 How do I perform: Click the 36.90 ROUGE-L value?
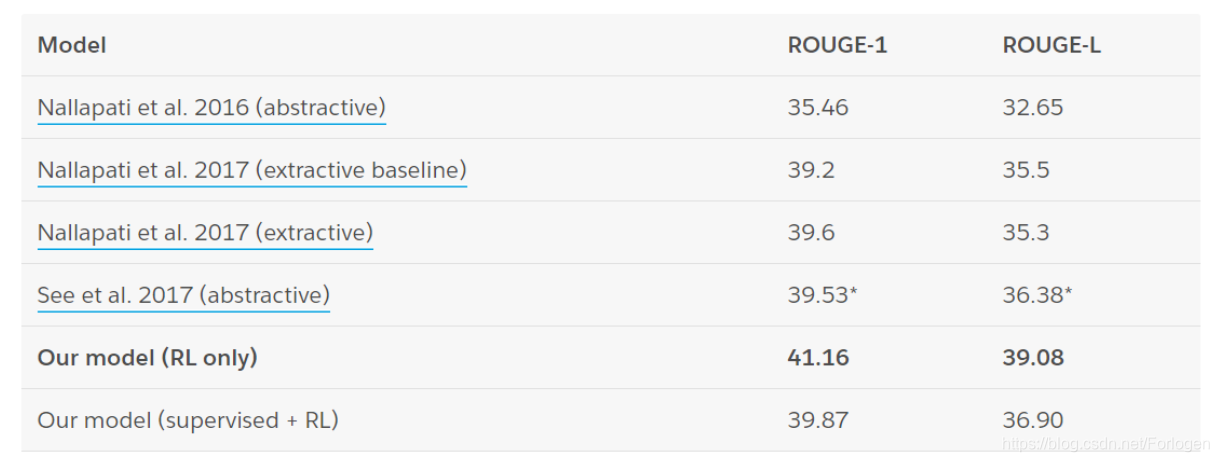pyautogui.click(x=1033, y=420)
